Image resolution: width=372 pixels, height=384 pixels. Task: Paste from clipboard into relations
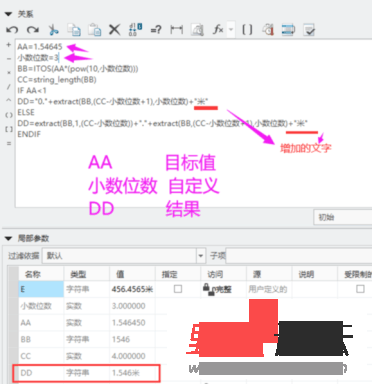tap(95, 30)
